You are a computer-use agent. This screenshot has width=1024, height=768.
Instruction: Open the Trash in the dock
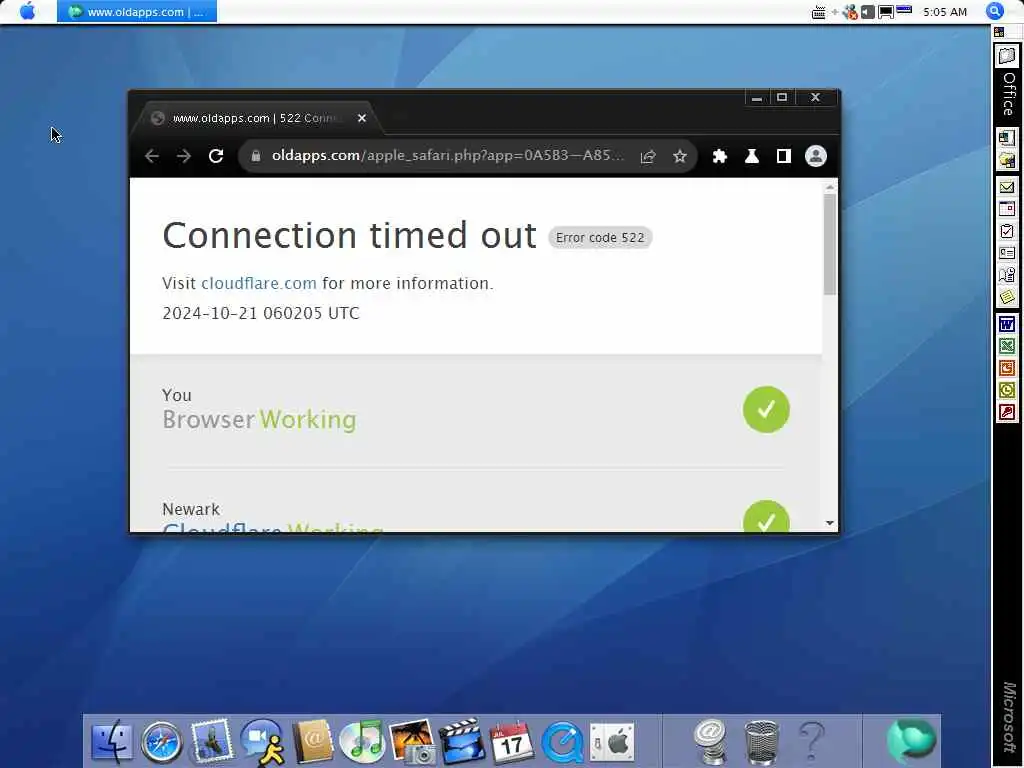tap(761, 742)
